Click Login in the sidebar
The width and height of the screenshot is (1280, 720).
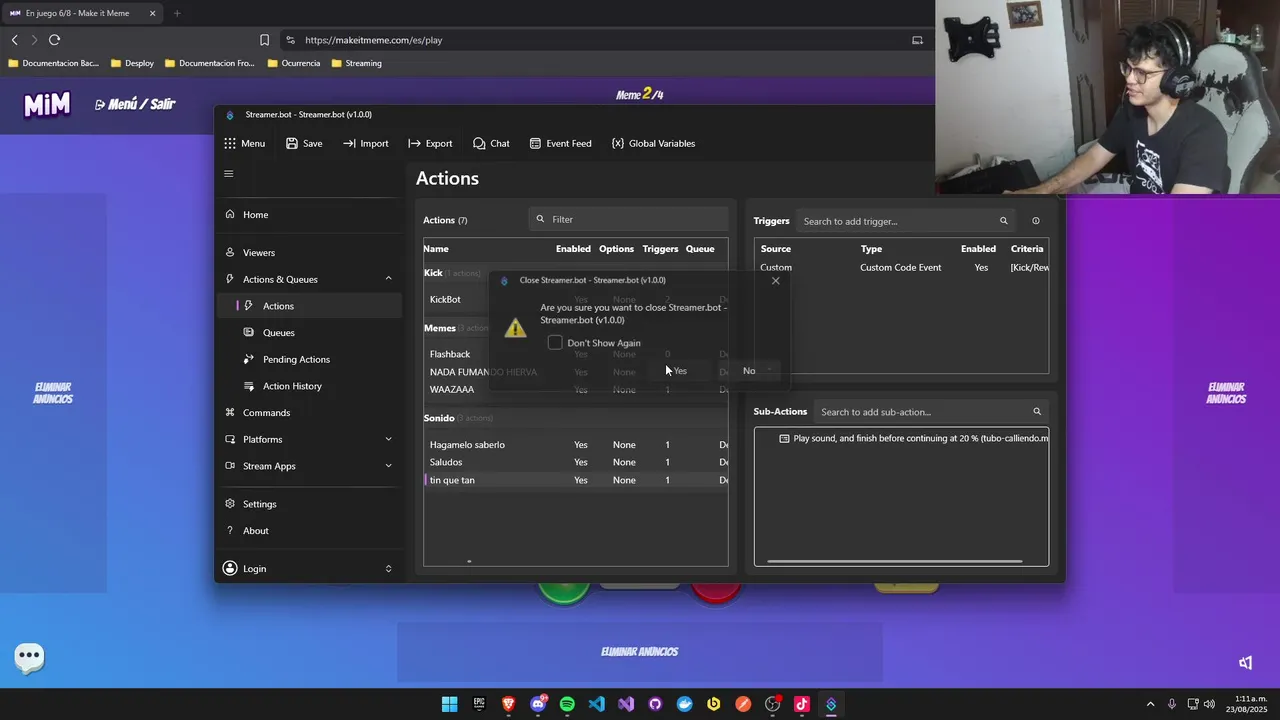pyautogui.click(x=255, y=568)
